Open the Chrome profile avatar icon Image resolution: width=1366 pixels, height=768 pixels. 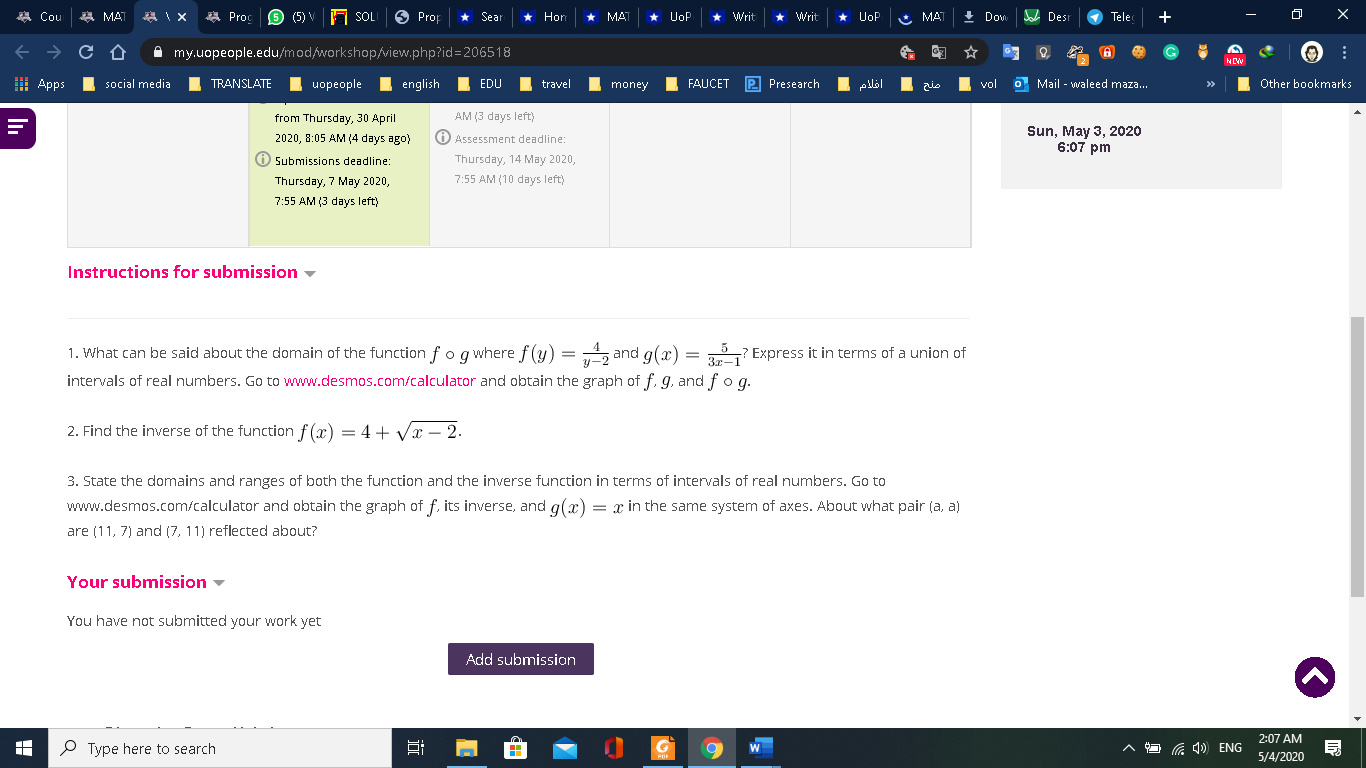point(1313,51)
